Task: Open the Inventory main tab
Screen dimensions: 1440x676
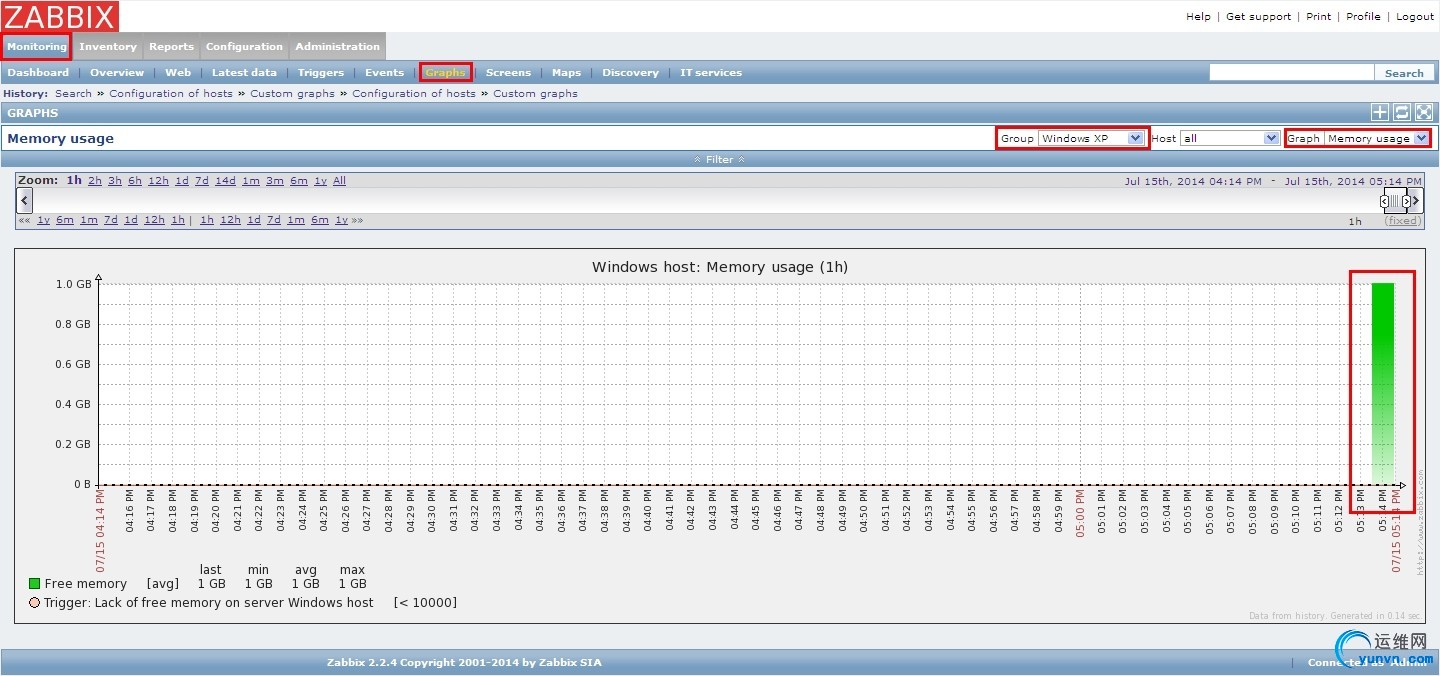Action: click(108, 46)
